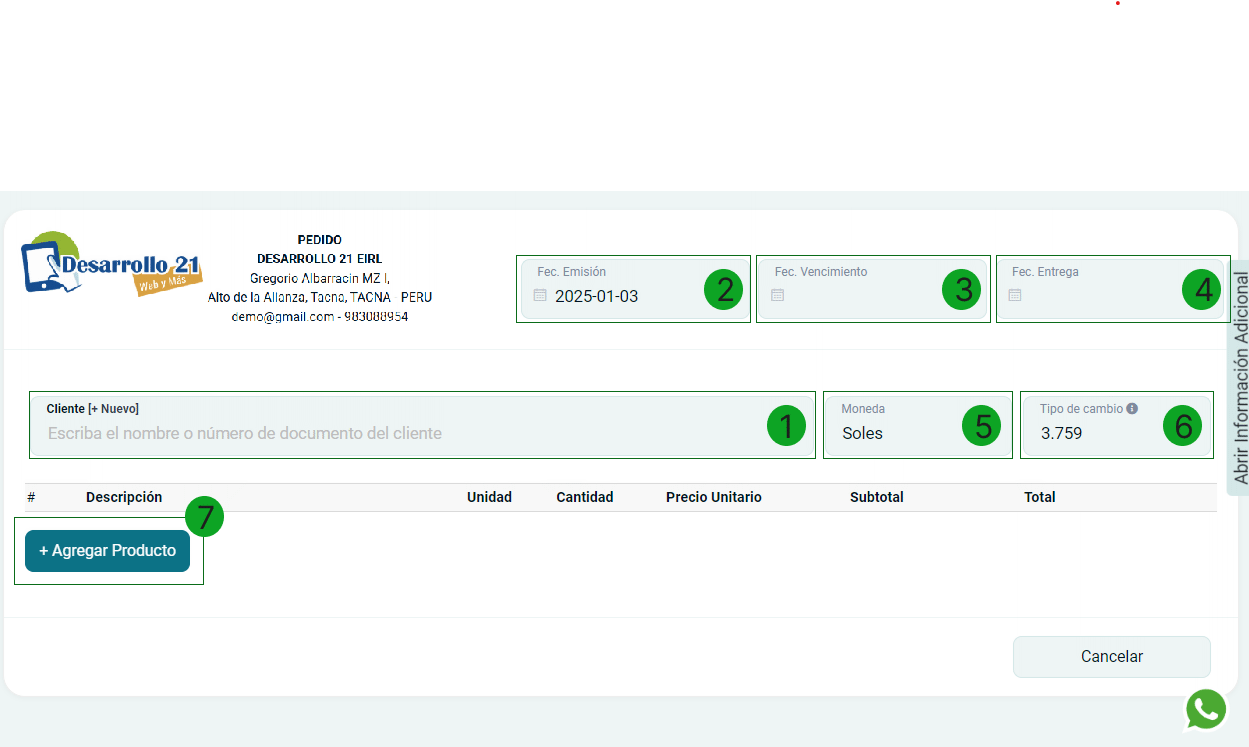This screenshot has width=1249, height=747.
Task: Click calendar icon in Fec. Vencimiento field
Action: (778, 296)
